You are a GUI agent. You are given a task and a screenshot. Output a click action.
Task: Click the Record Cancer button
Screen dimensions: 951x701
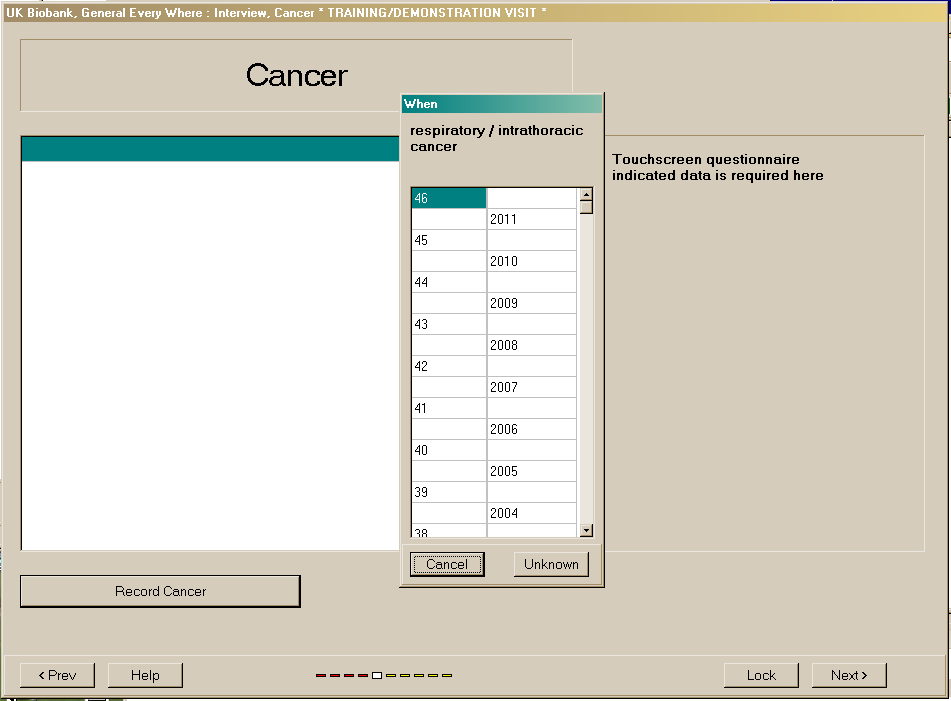pyautogui.click(x=160, y=591)
